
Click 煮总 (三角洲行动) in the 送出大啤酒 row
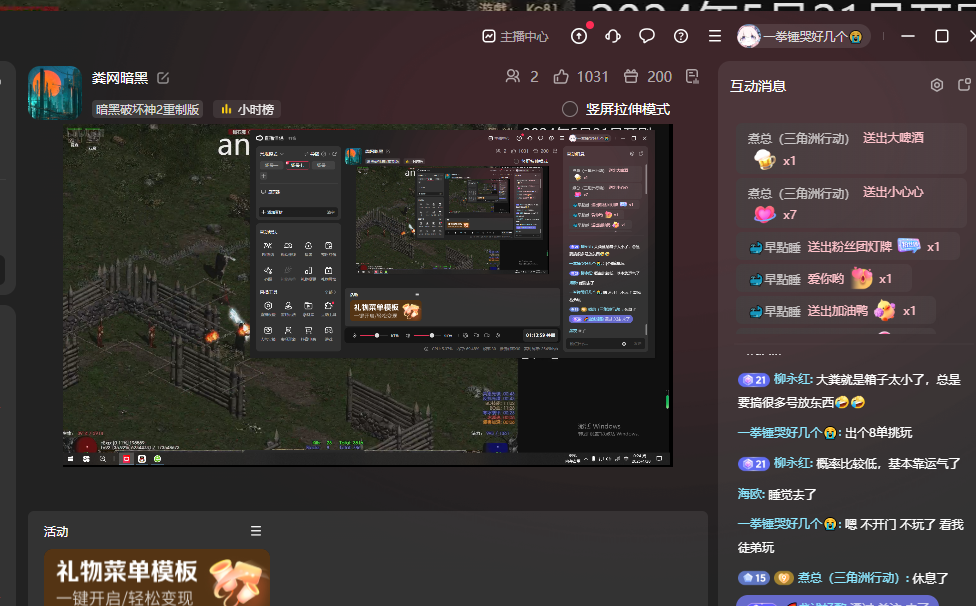pos(798,138)
